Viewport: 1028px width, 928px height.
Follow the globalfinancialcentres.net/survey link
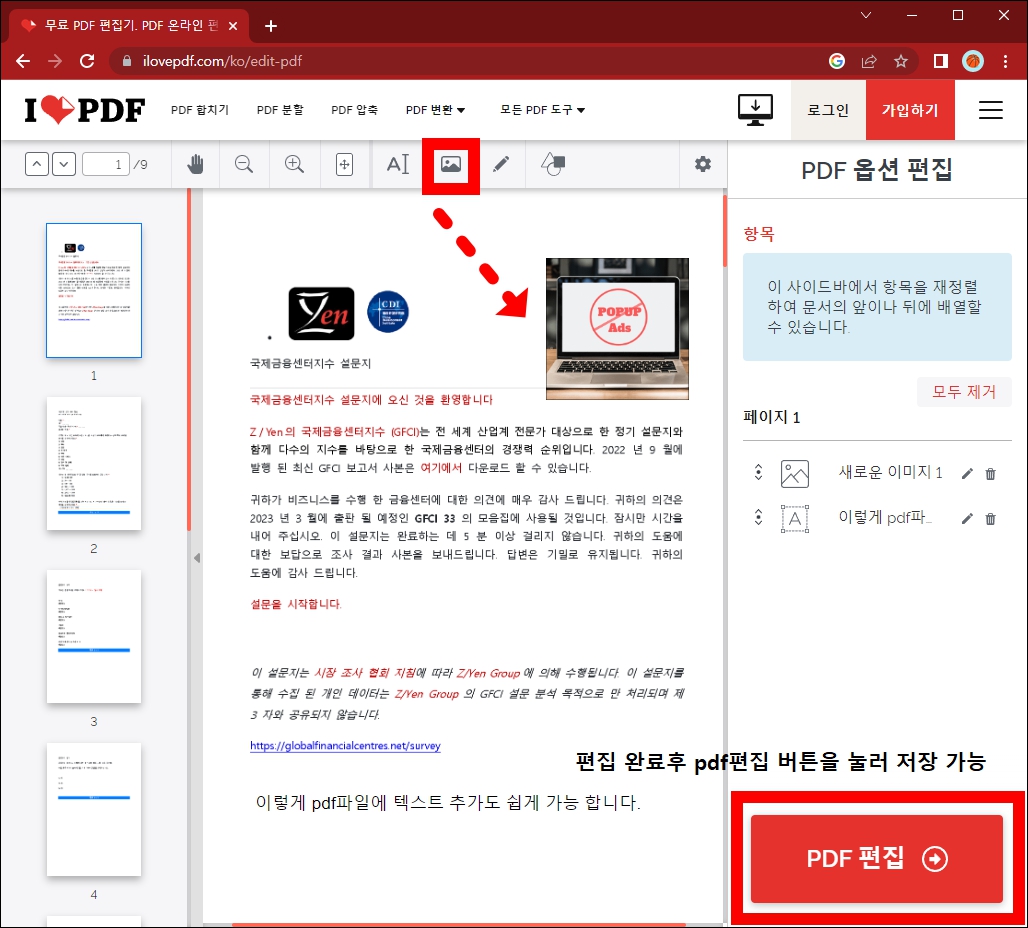(x=345, y=745)
